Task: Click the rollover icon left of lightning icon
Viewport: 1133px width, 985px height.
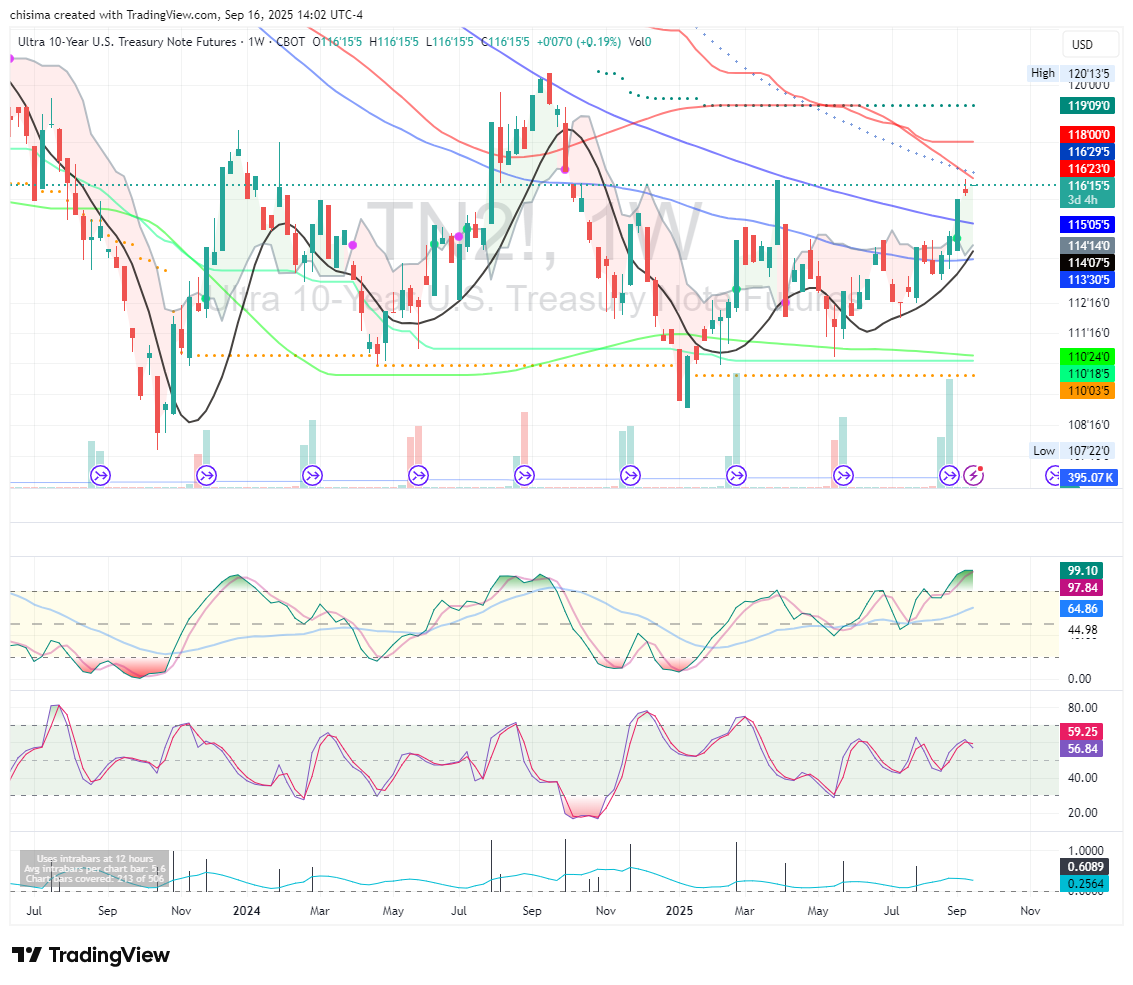Action: tap(949, 475)
